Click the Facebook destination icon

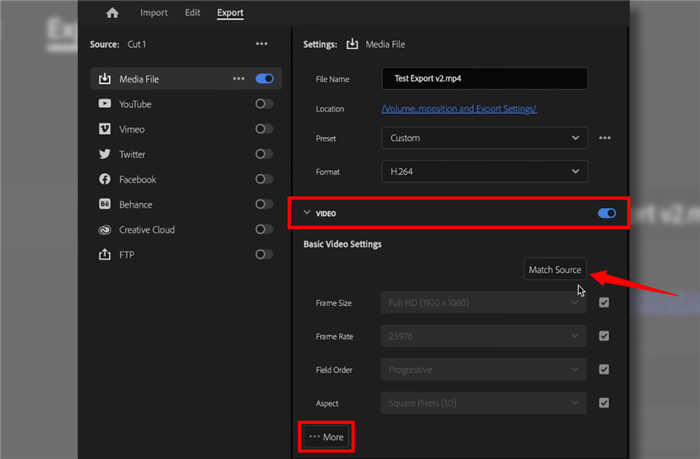[104, 179]
